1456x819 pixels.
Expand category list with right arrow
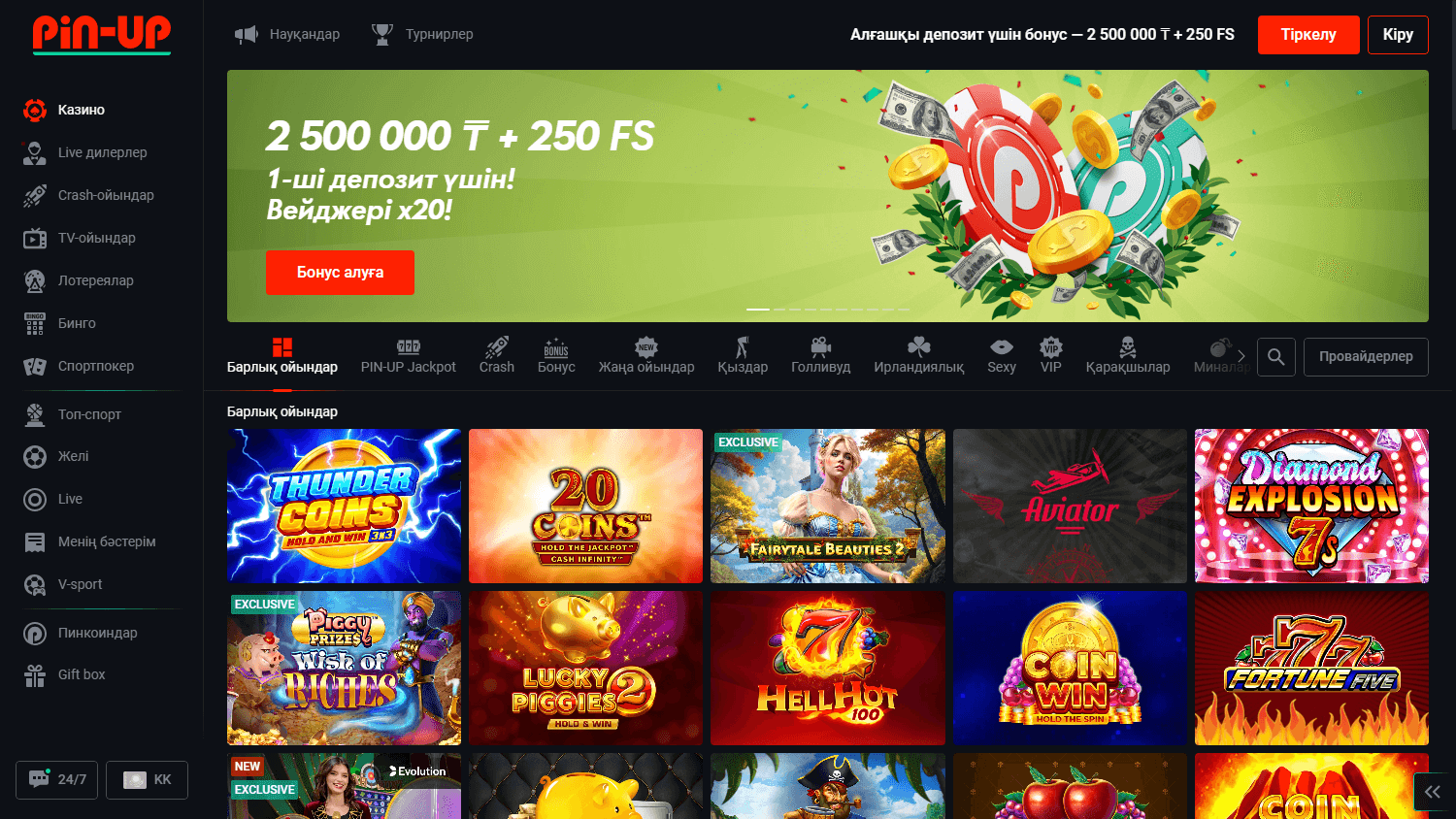[1241, 356]
